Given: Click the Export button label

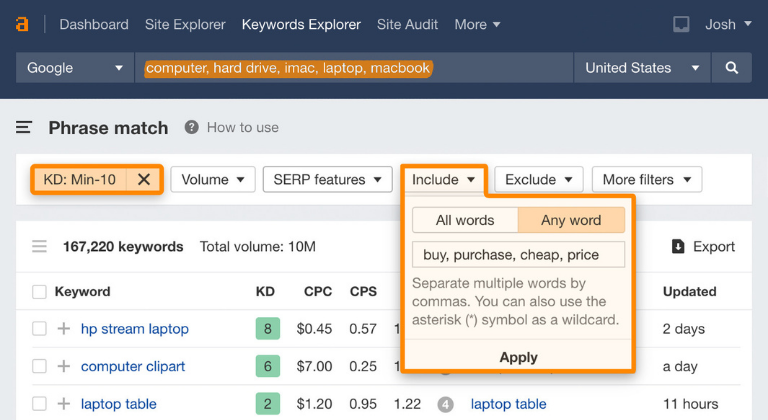Looking at the screenshot, I should pos(714,246).
